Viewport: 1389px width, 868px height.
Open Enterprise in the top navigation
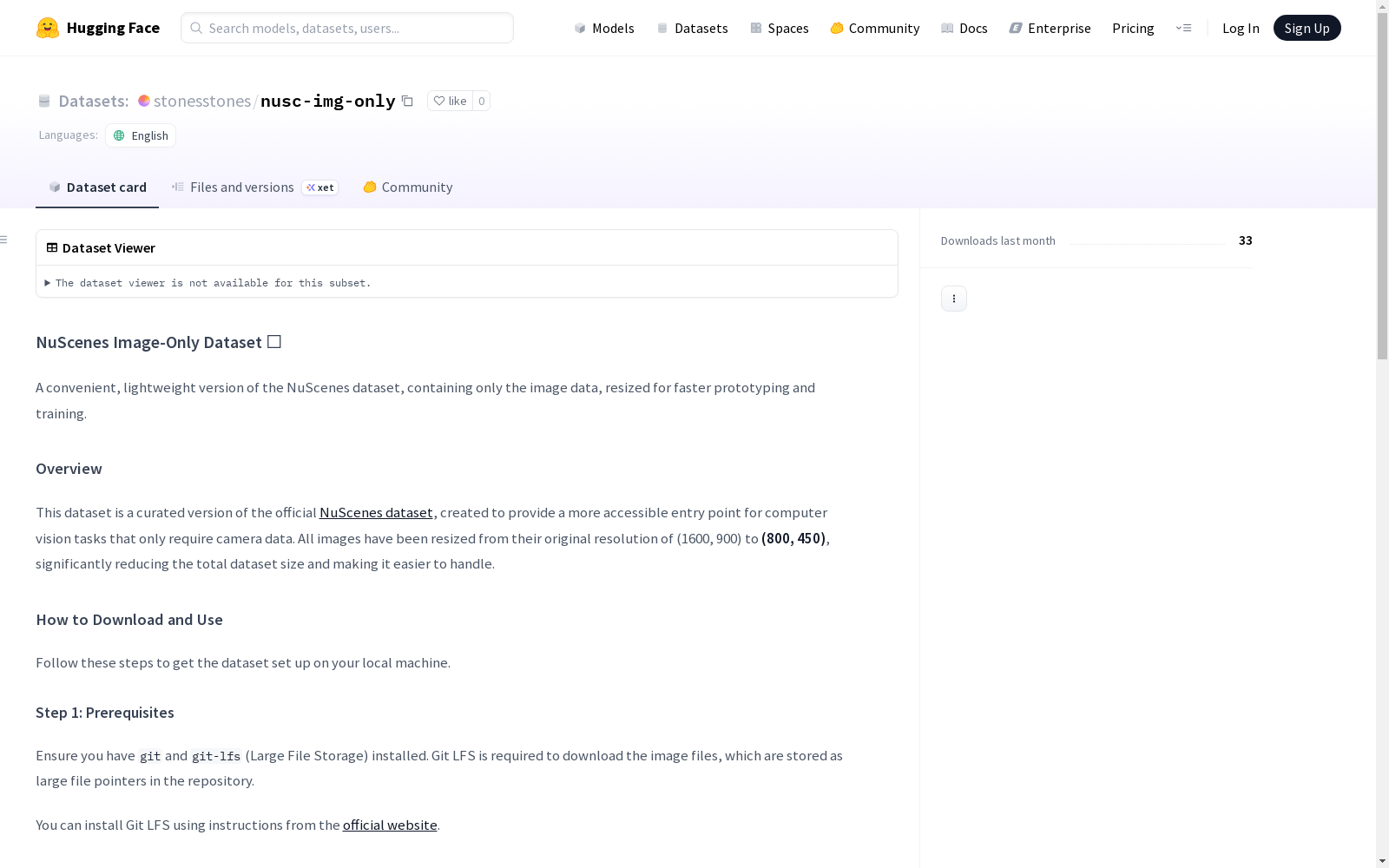[x=1050, y=28]
